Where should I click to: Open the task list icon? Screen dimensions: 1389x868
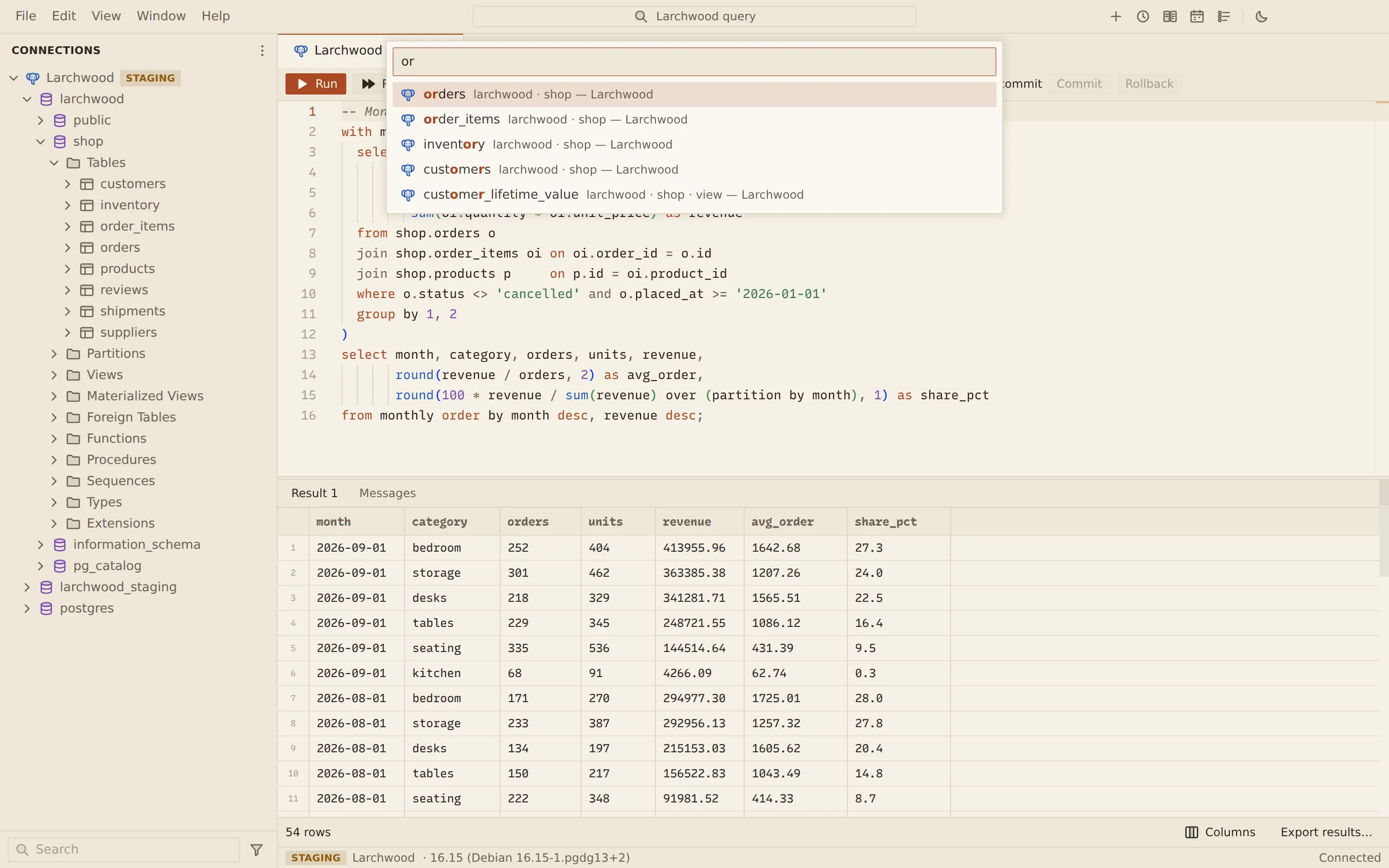[x=1224, y=17]
